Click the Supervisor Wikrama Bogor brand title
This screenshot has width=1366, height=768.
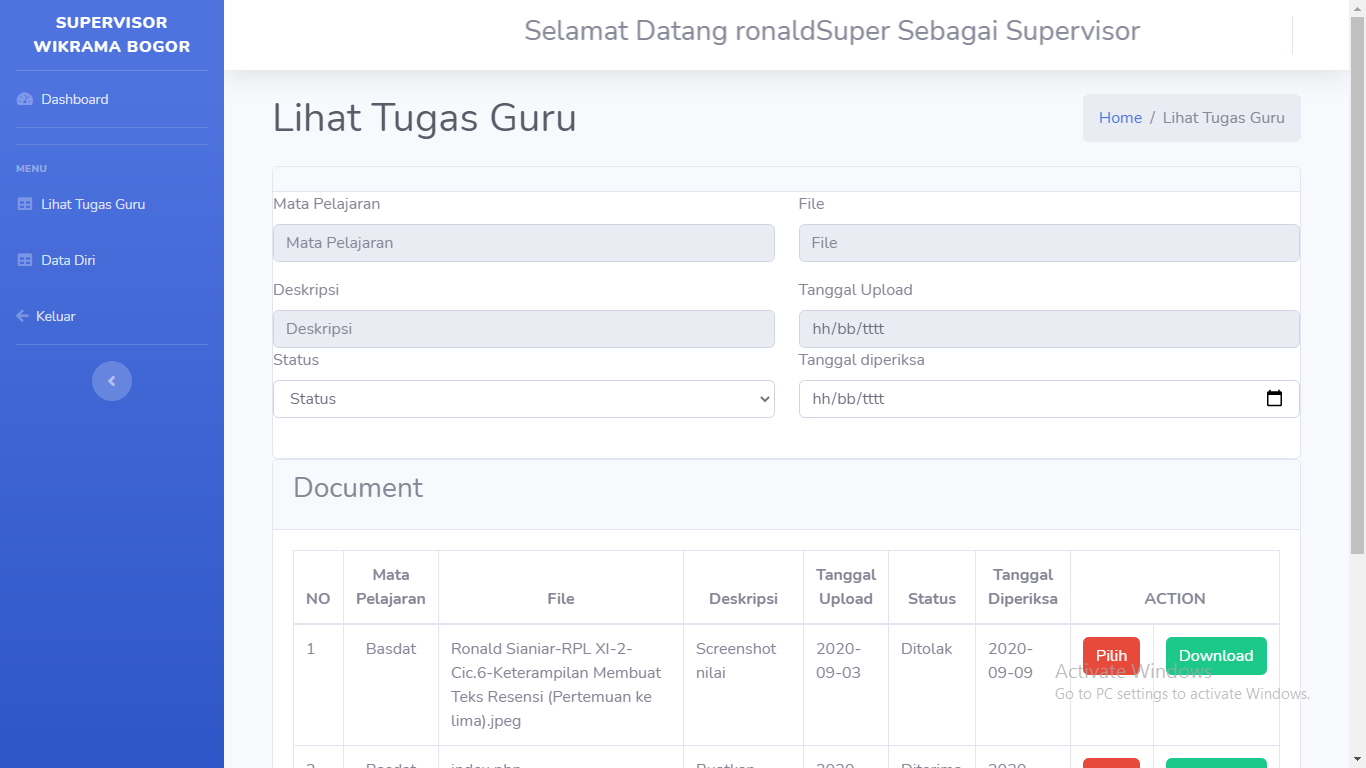click(112, 35)
